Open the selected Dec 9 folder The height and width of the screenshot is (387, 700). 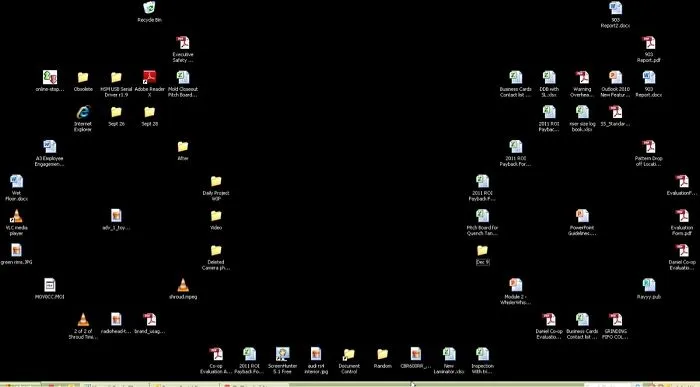482,250
